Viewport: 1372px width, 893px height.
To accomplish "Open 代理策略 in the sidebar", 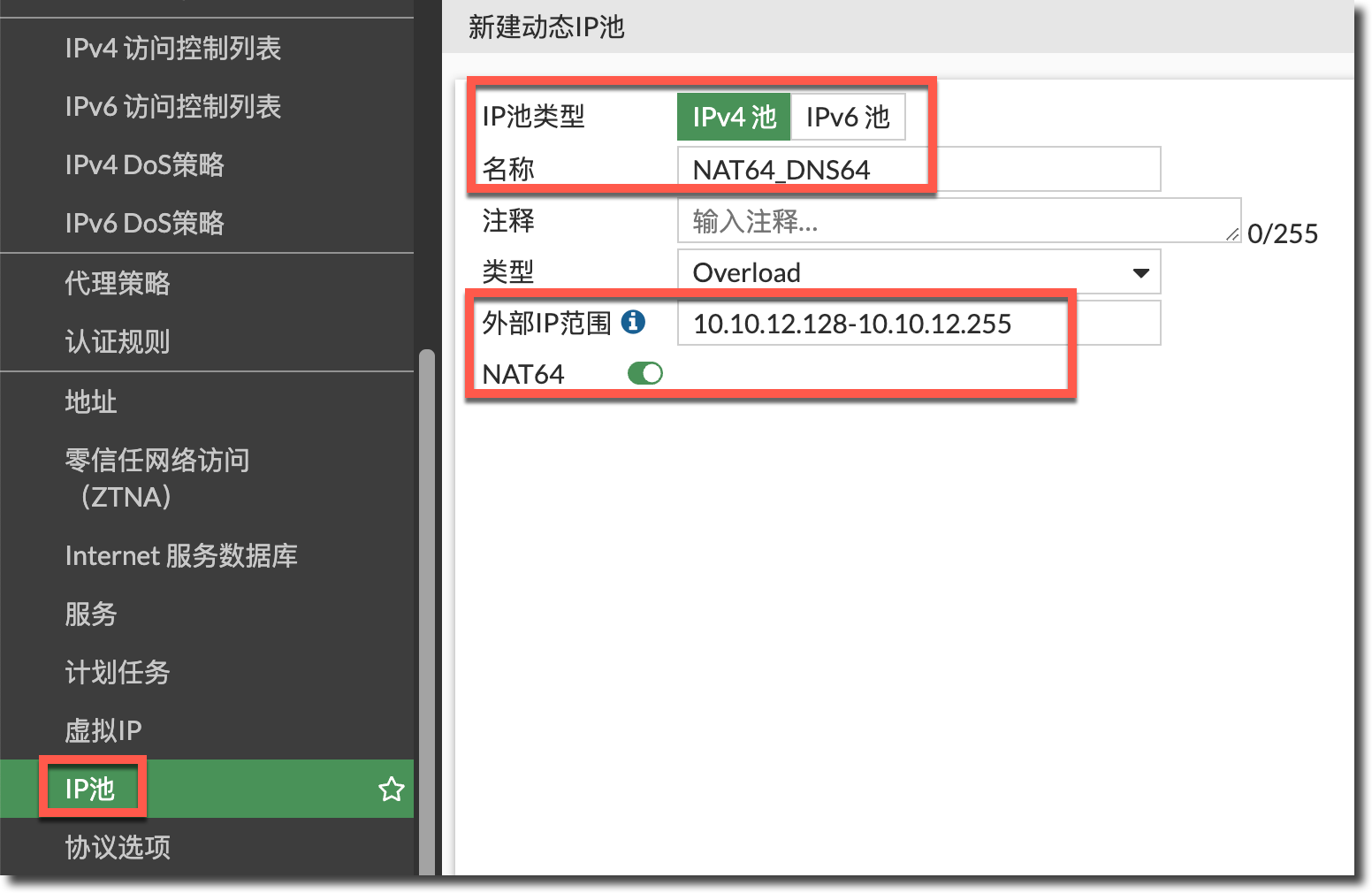I will (x=117, y=283).
